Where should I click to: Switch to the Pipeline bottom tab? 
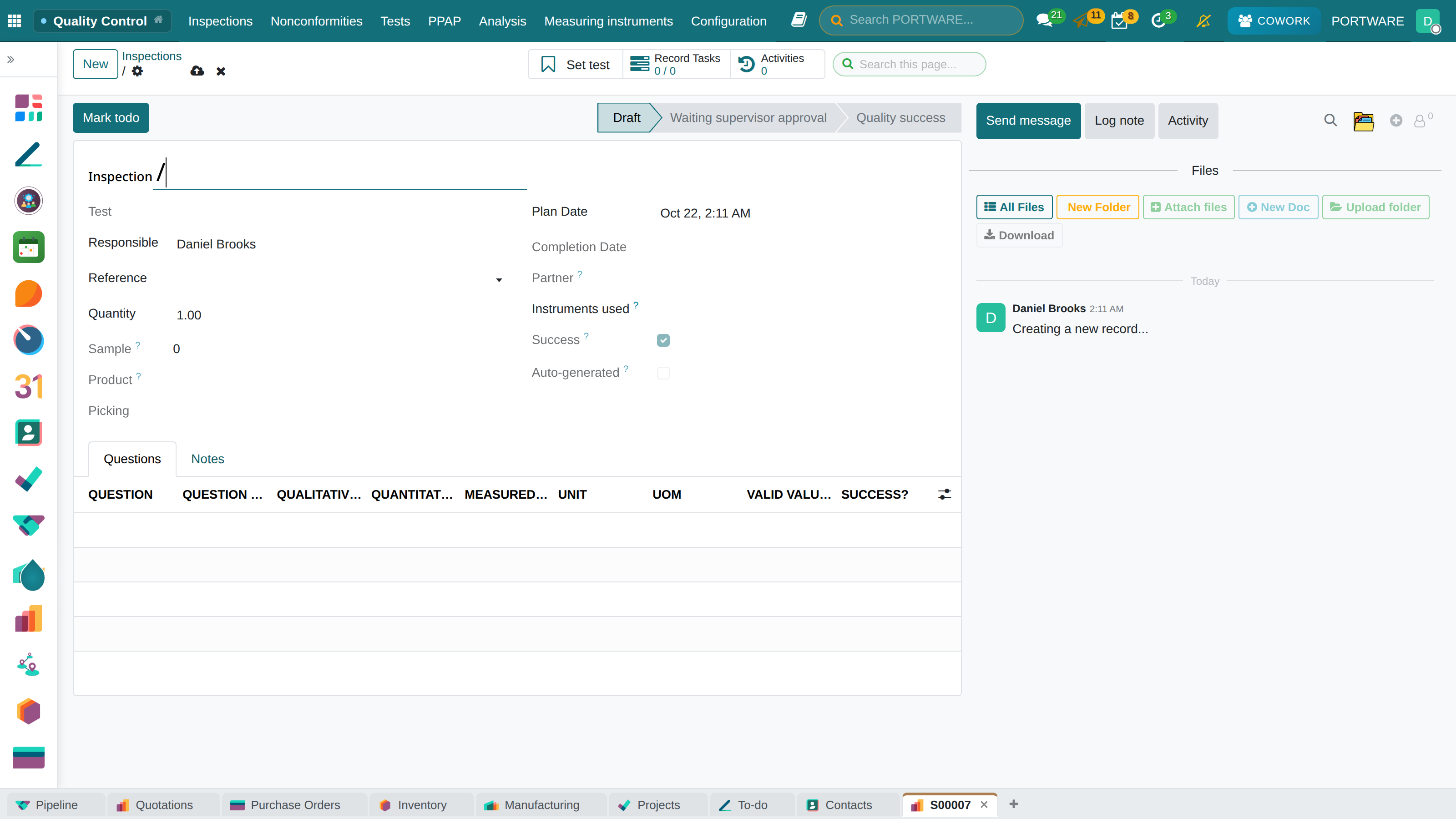click(56, 805)
